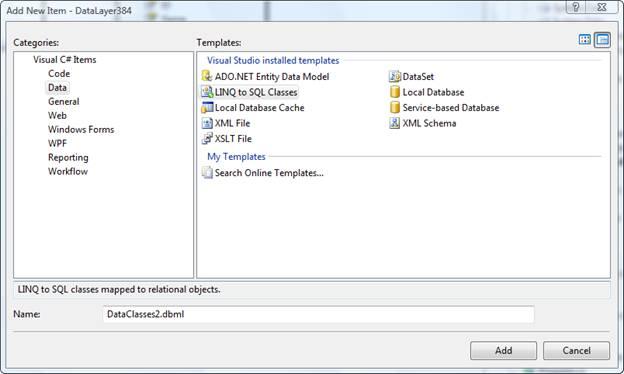Click the Service-based Database label

450,107
